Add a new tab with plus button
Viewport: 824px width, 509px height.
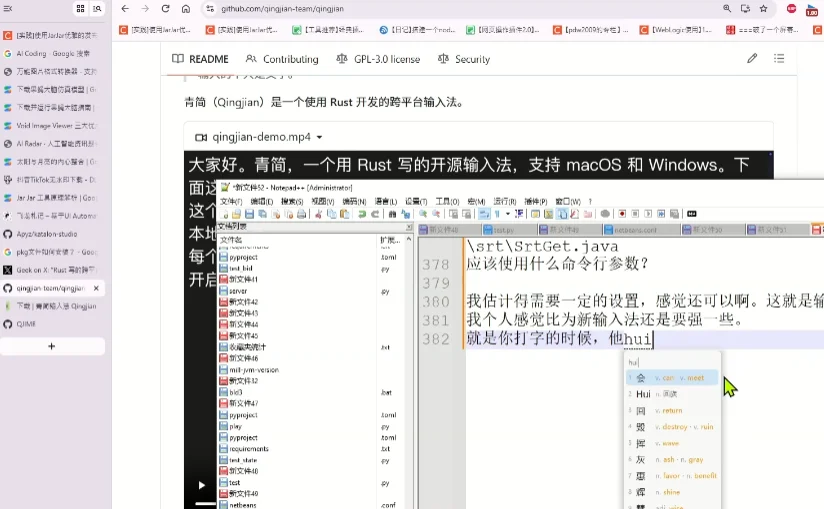pos(52,346)
